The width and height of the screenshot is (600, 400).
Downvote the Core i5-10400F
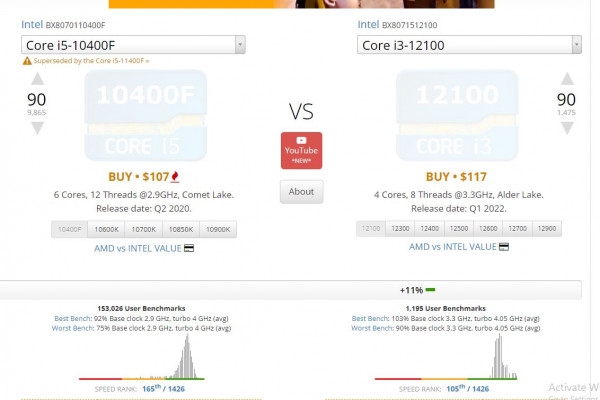pos(35,133)
